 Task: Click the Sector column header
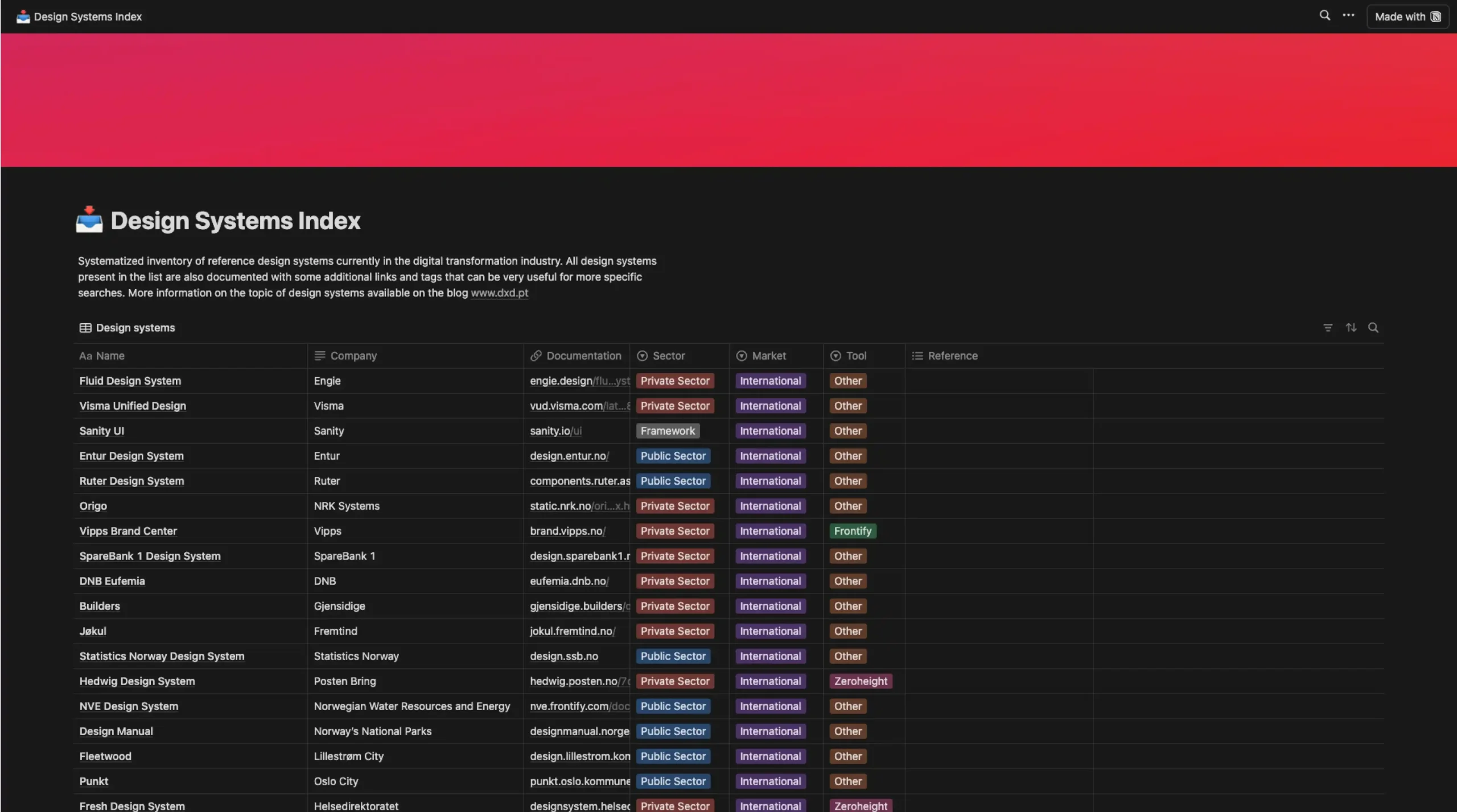tap(680, 356)
